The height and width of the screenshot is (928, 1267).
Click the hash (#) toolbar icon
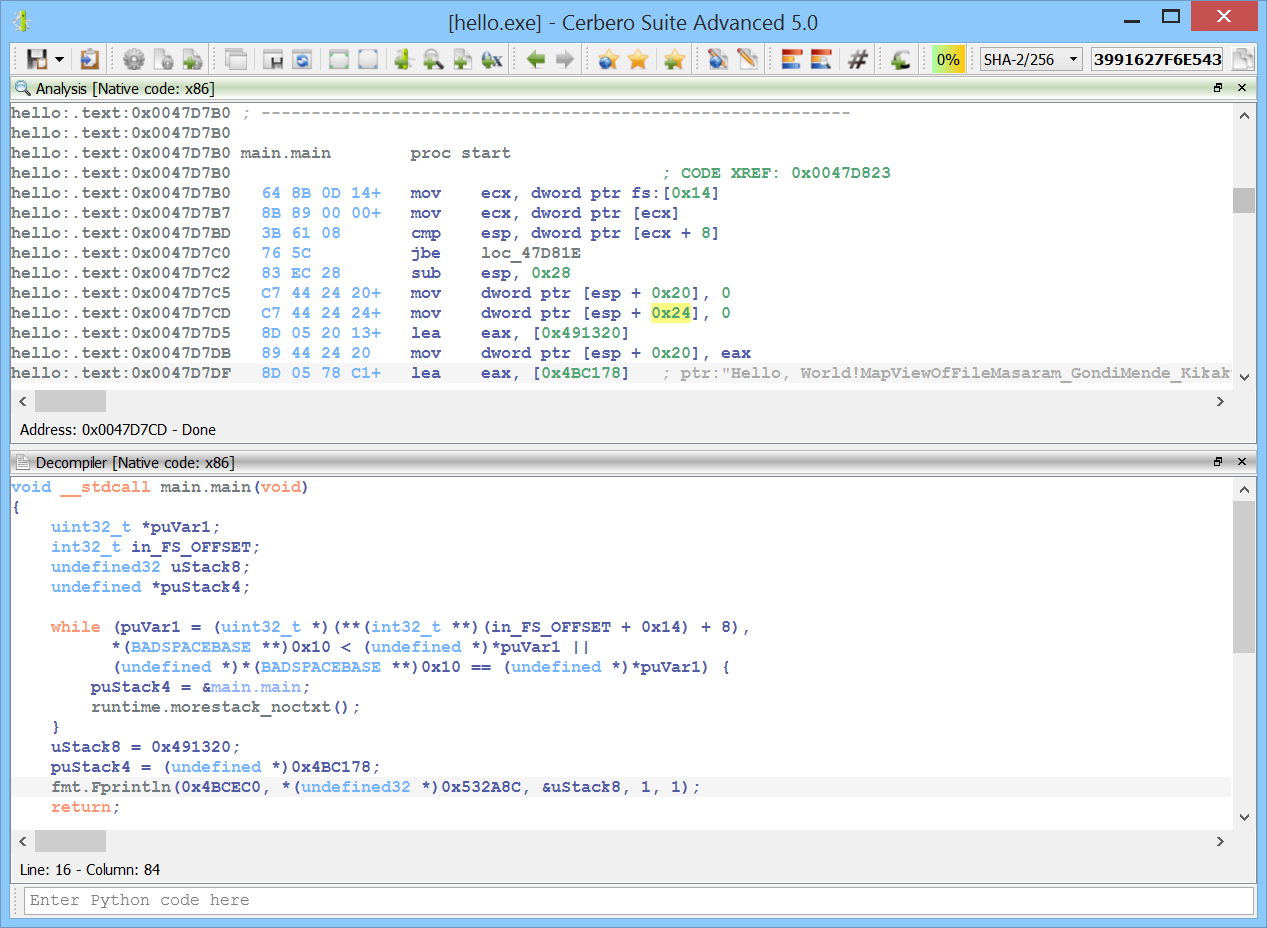click(x=857, y=59)
